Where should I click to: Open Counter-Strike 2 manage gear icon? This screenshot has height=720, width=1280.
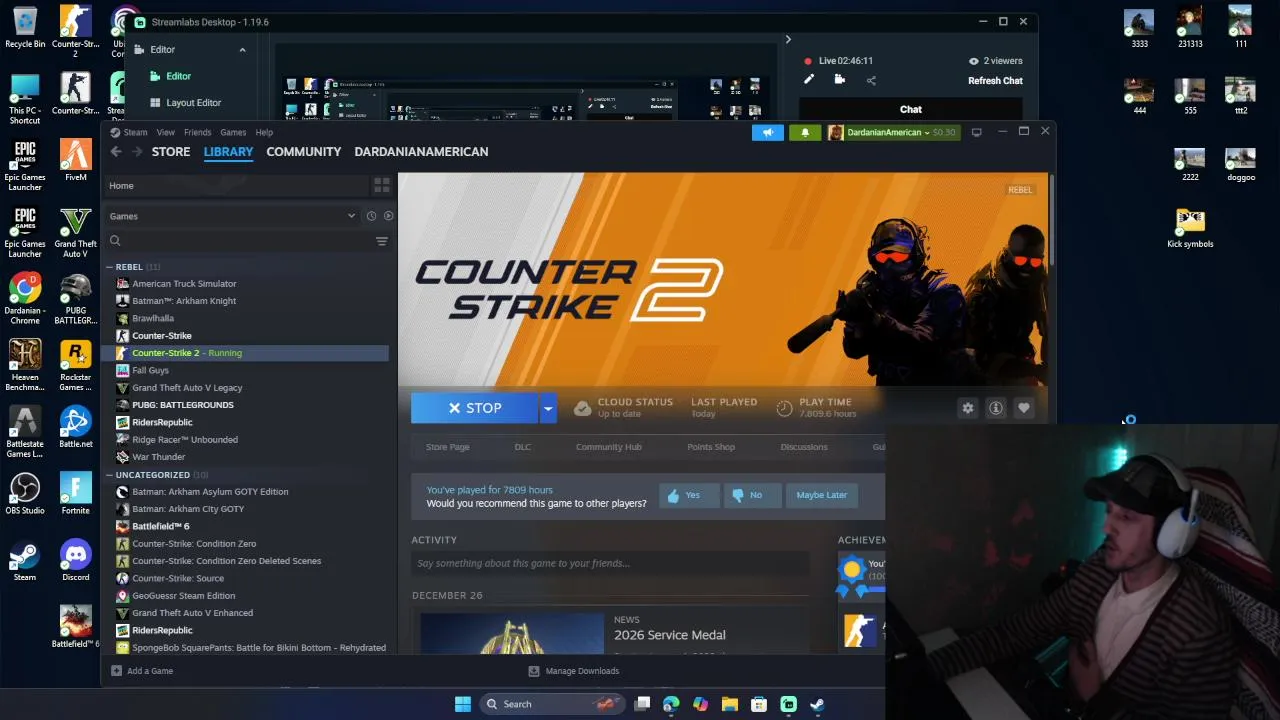pyautogui.click(x=967, y=408)
